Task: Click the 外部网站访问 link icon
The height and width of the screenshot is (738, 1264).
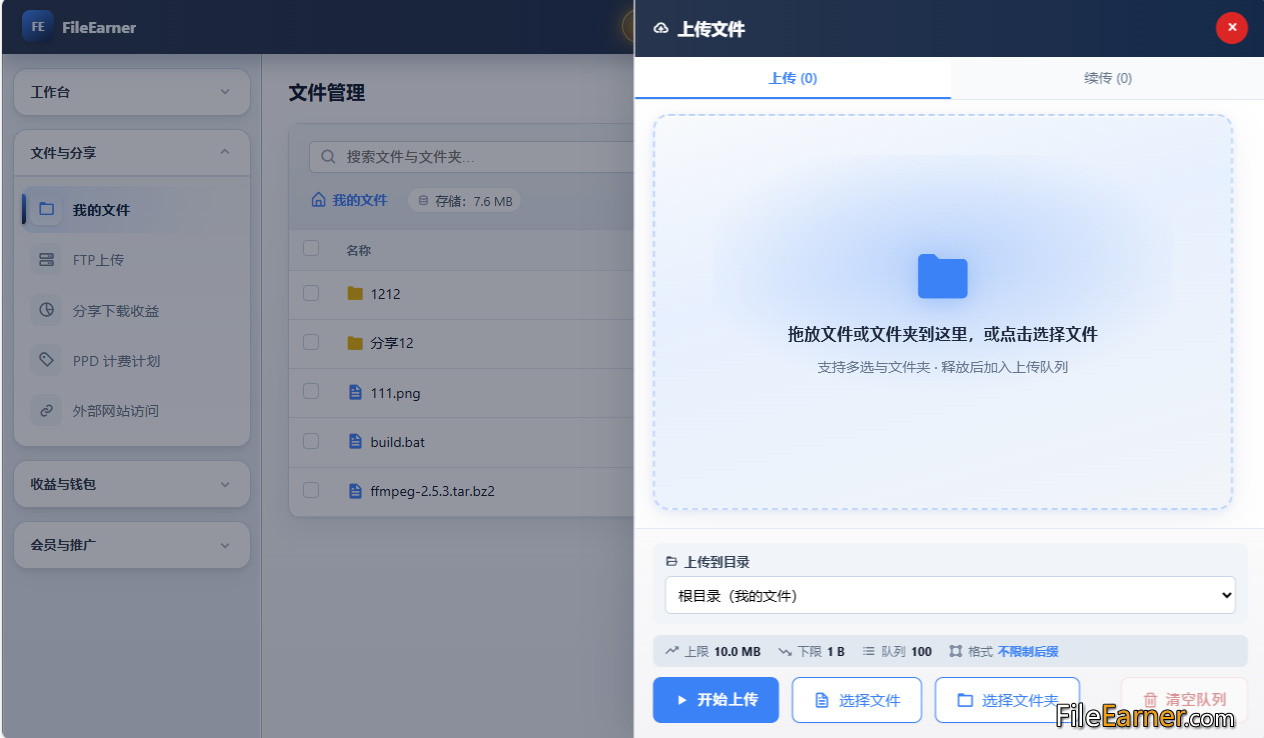Action: tap(46, 410)
